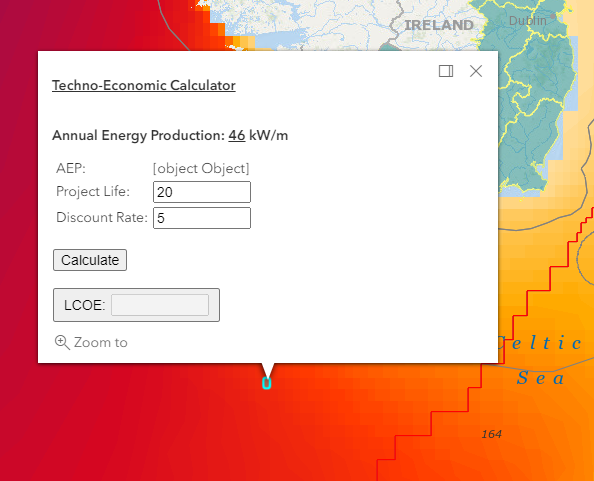Viewport: 594px width, 481px height.
Task: Click the Discount Rate label
Action: click(102, 217)
